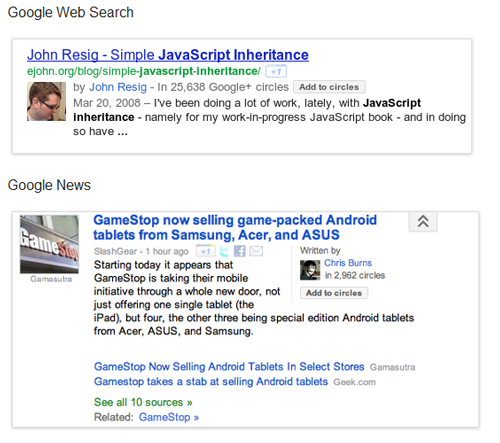
Task: Email the news story via envelope icon
Action: coord(256,251)
